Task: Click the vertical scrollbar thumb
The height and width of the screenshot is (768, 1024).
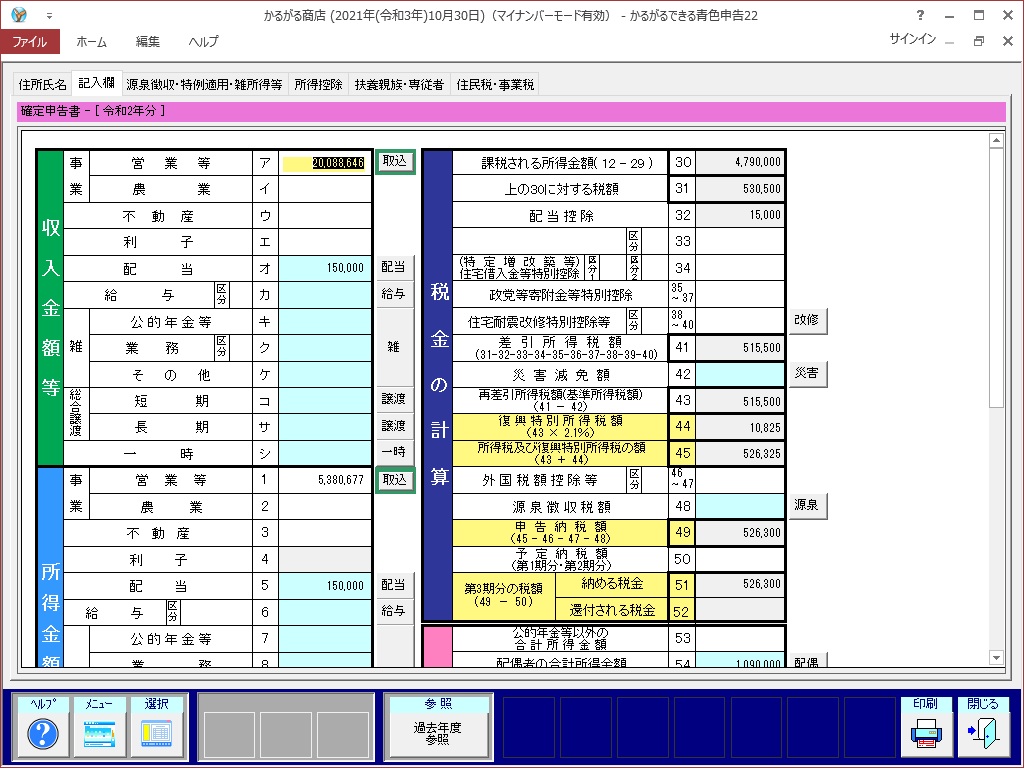Action: 996,278
